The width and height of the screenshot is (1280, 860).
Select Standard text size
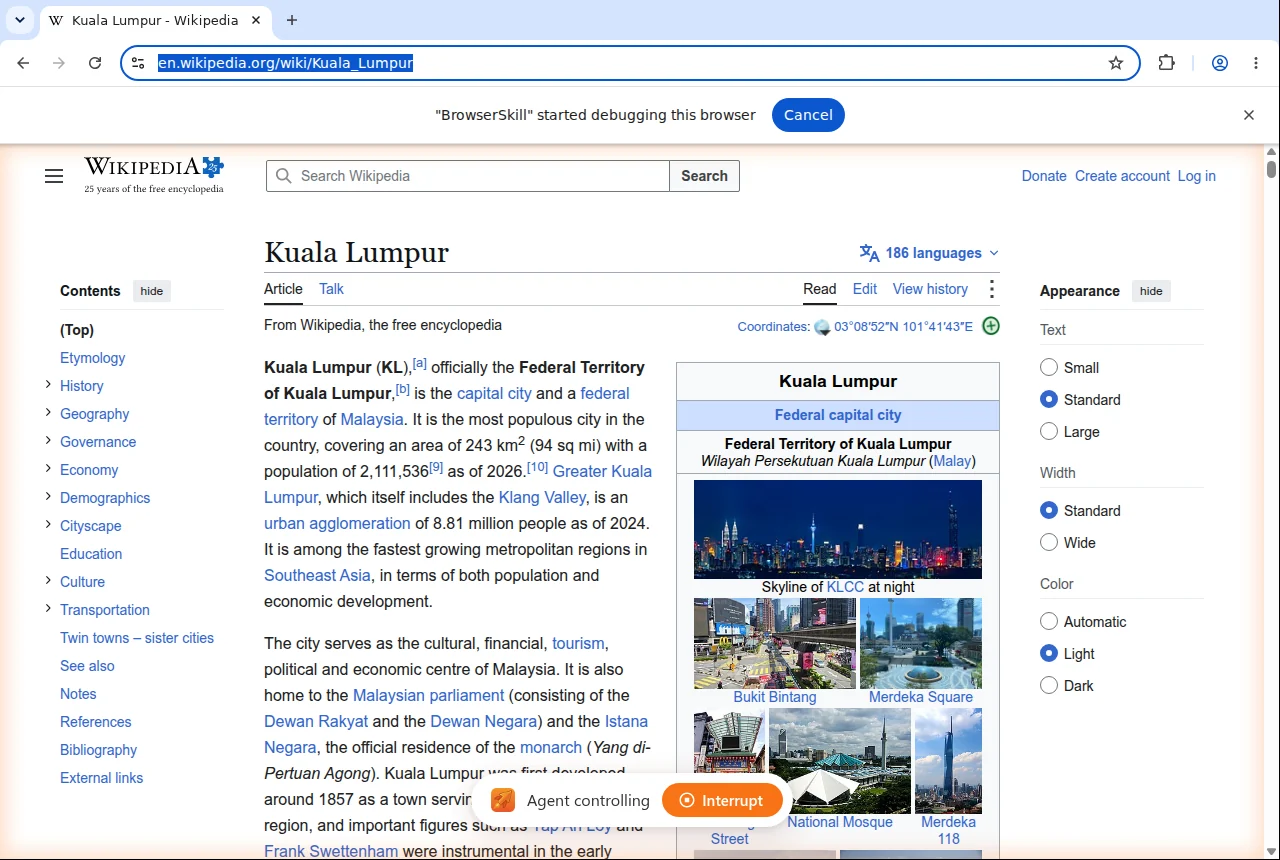(x=1049, y=400)
